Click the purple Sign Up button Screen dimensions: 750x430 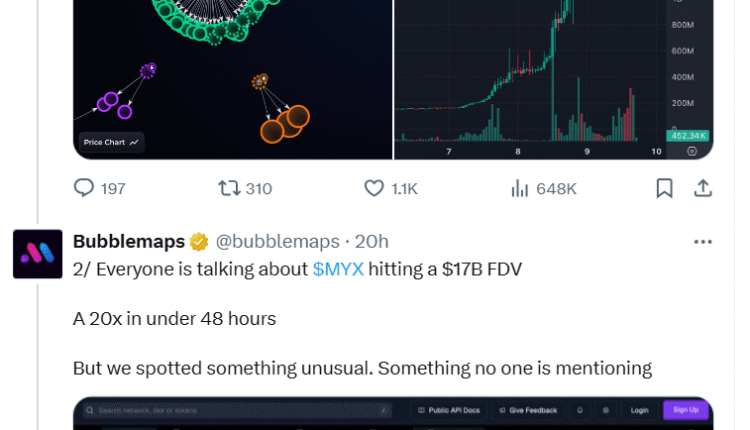pos(686,410)
